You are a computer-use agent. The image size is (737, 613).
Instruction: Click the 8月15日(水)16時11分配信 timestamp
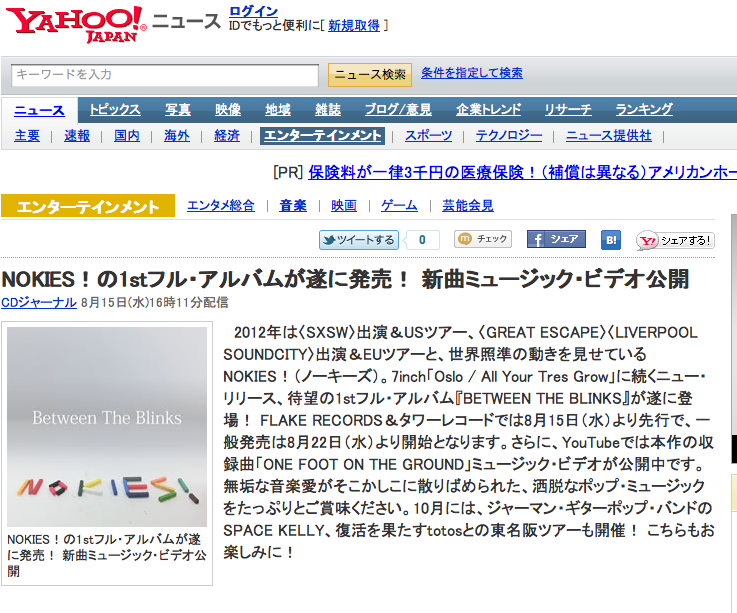pos(155,303)
